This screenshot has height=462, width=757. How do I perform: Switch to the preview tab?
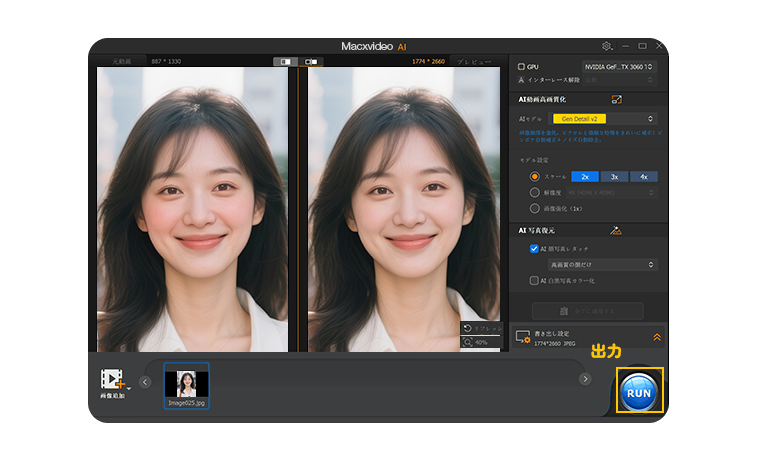tap(475, 62)
